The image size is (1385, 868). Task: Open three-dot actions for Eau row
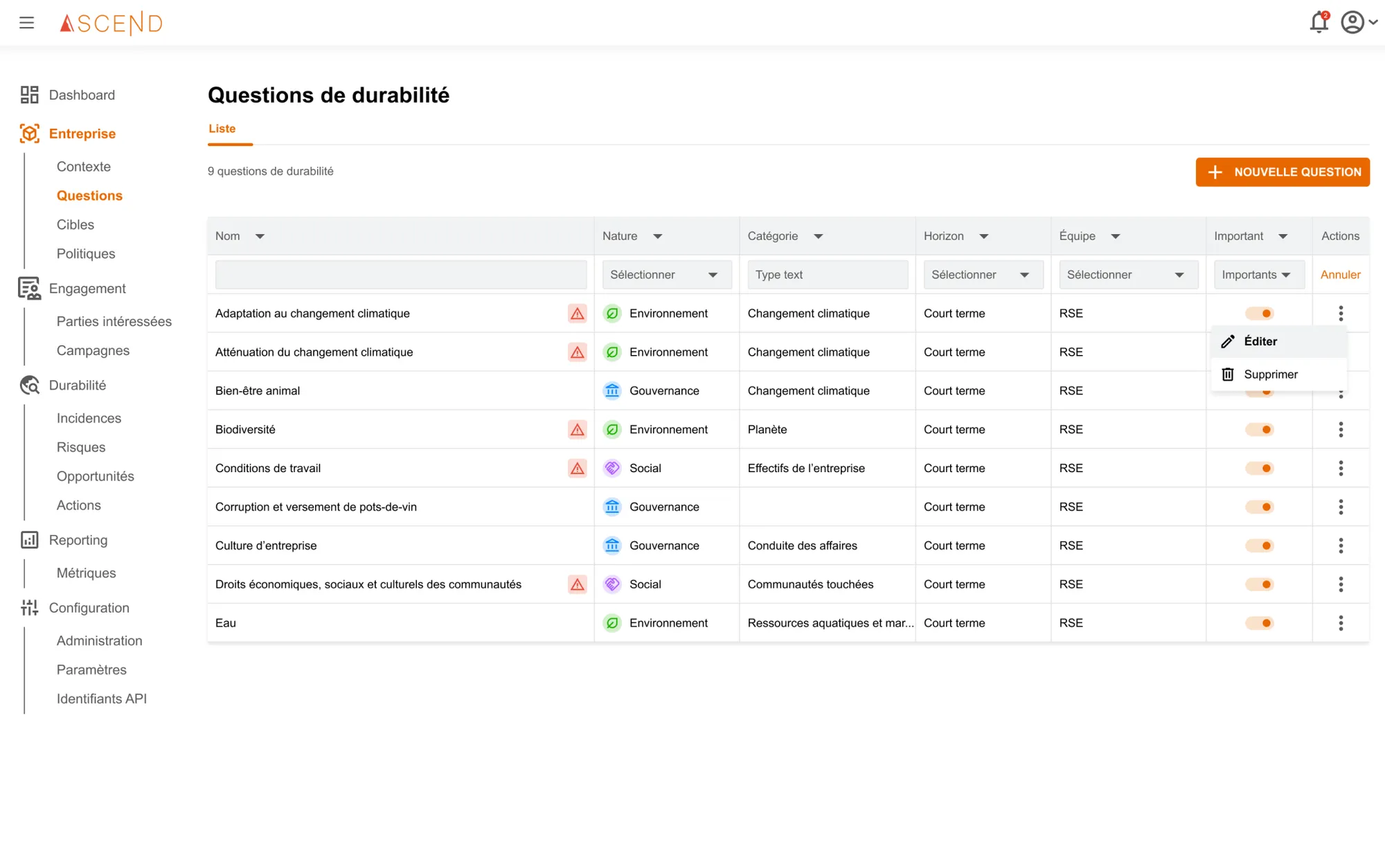[x=1341, y=623]
